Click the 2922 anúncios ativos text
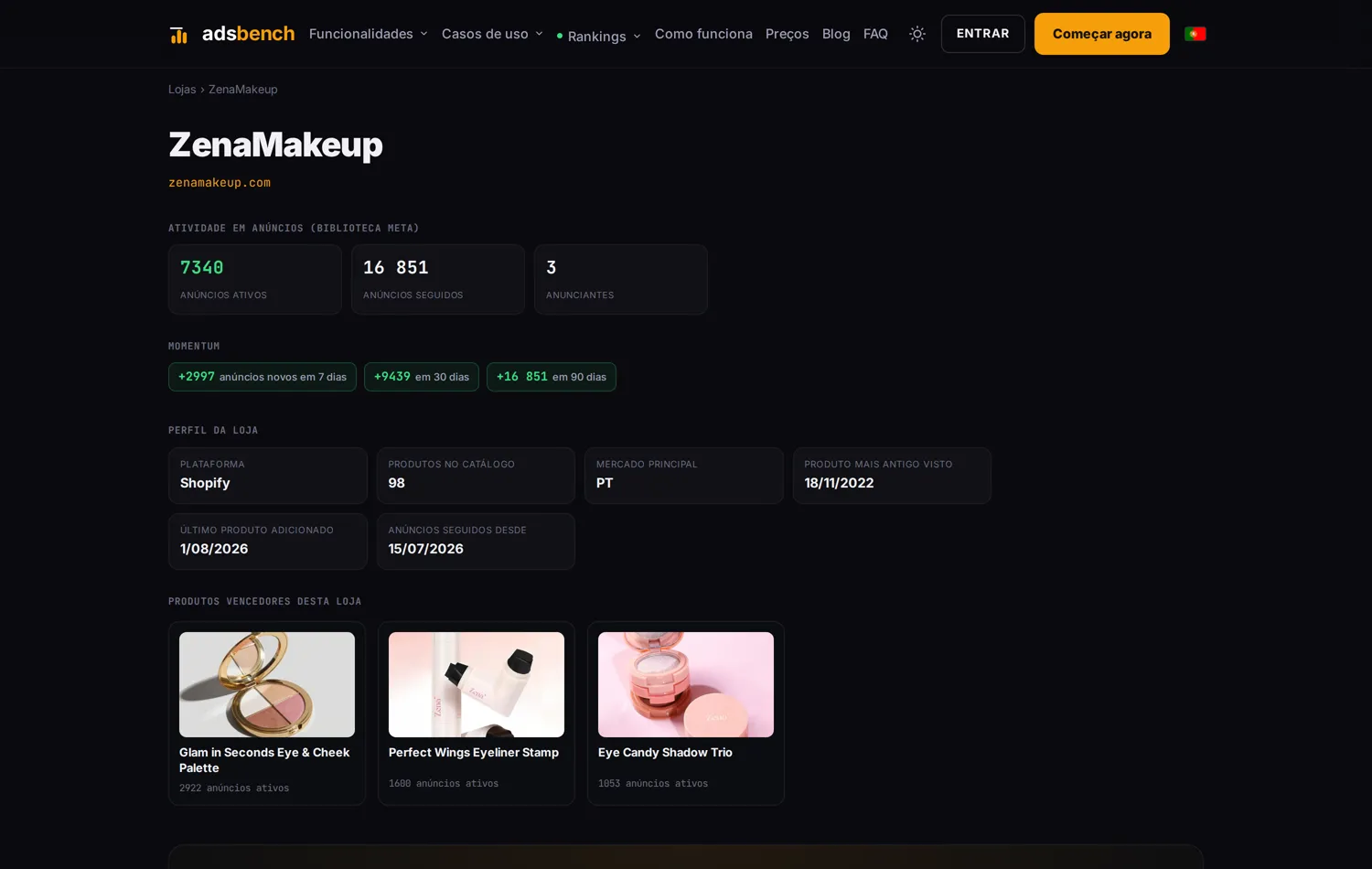Image resolution: width=1372 pixels, height=869 pixels. point(234,789)
